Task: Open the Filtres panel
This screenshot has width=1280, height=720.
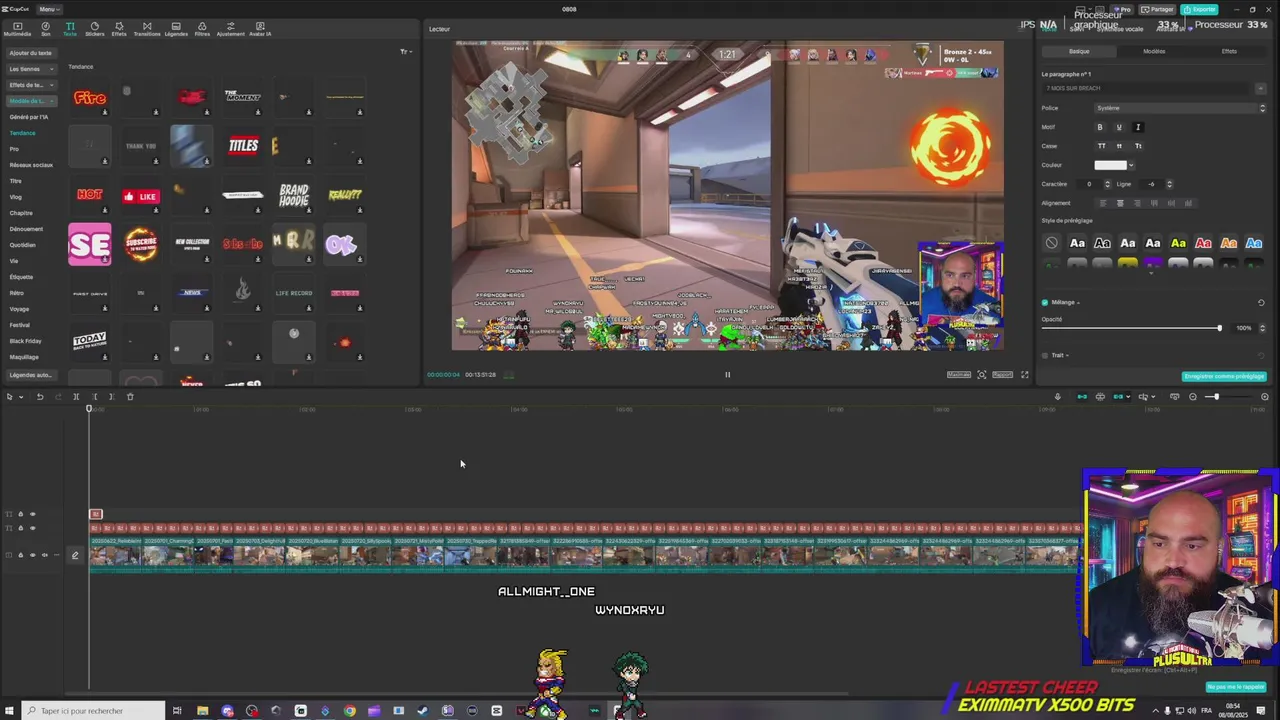Action: click(x=202, y=29)
